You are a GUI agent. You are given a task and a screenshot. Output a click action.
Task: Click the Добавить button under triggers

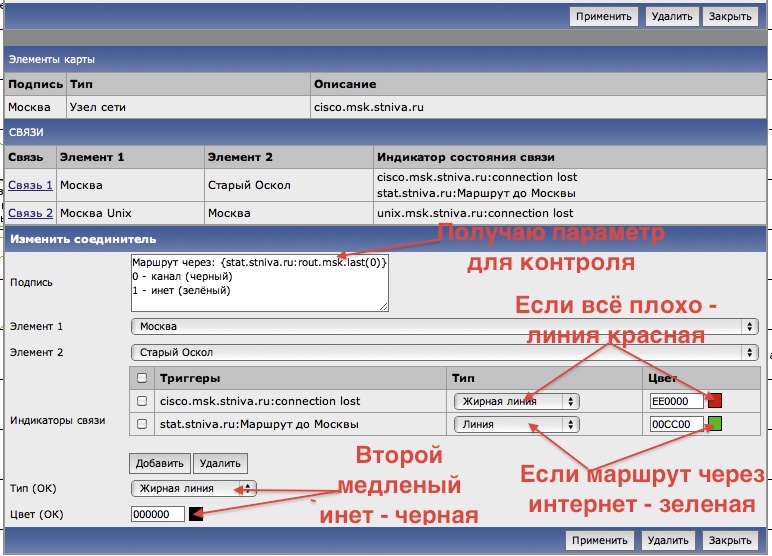tap(159, 463)
